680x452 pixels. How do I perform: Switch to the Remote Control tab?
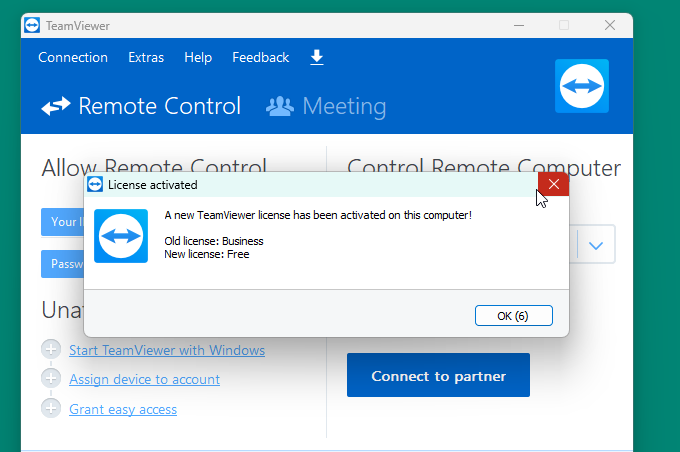[141, 106]
